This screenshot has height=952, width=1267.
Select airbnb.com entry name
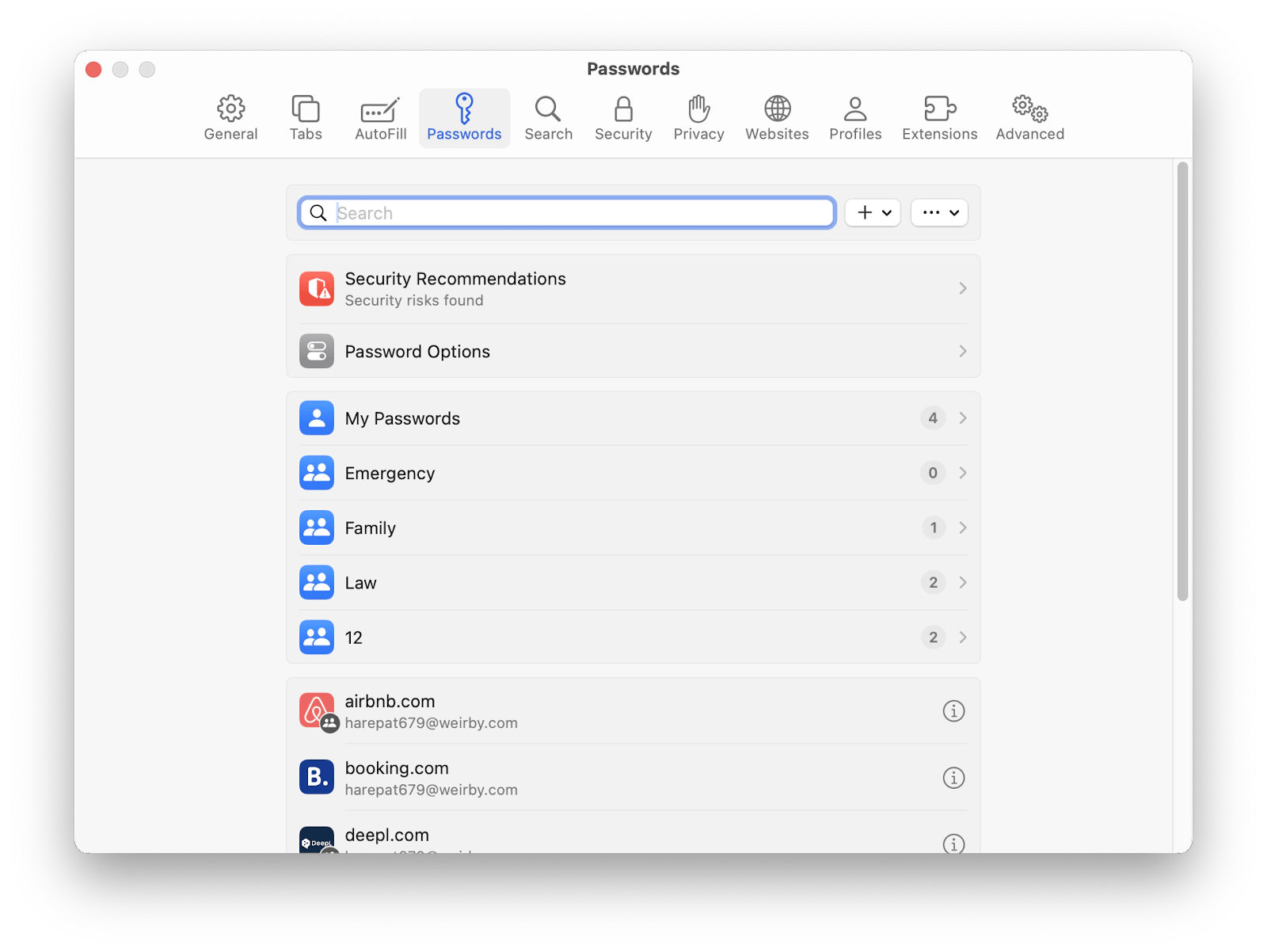(x=390, y=702)
